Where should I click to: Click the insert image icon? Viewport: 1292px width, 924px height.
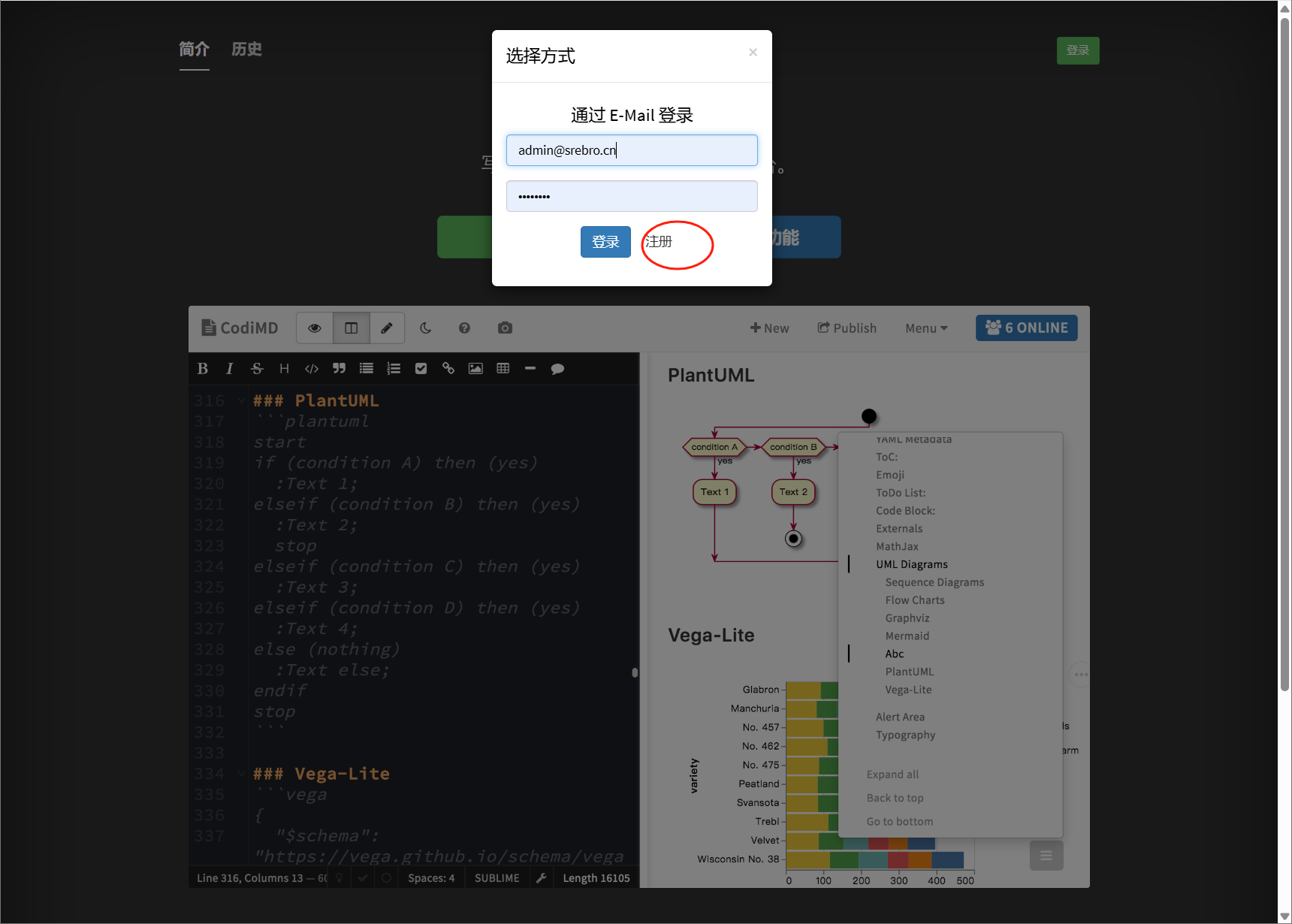[x=475, y=369]
